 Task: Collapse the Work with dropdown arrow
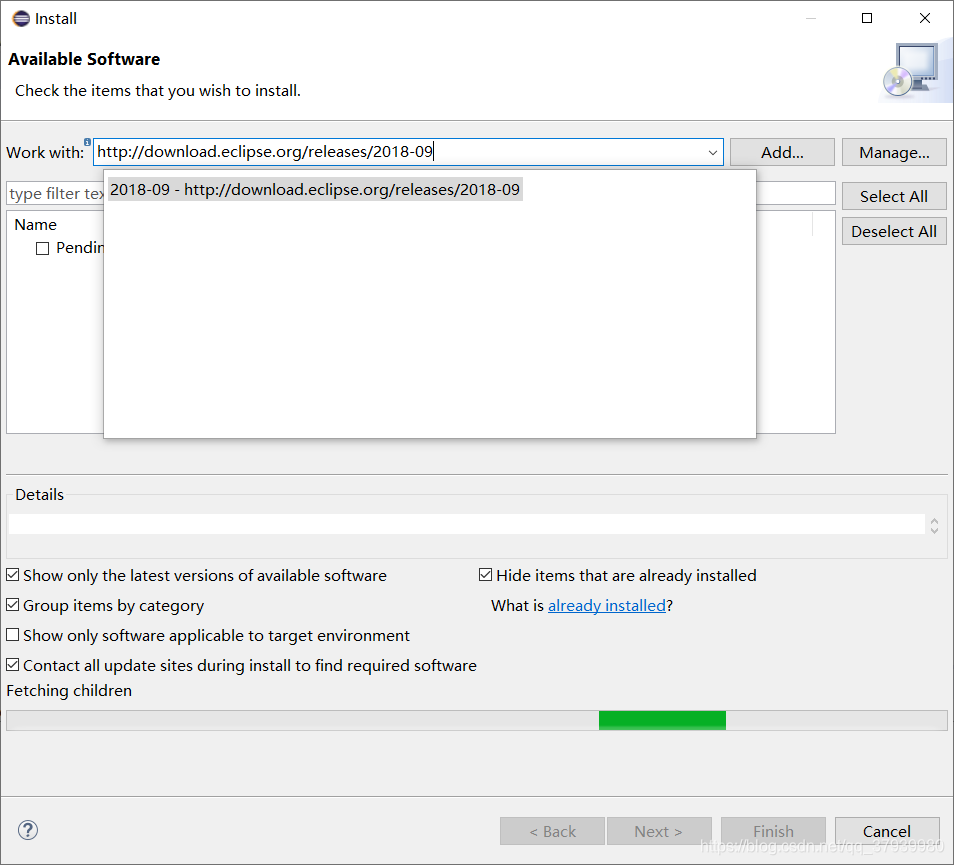[712, 153]
